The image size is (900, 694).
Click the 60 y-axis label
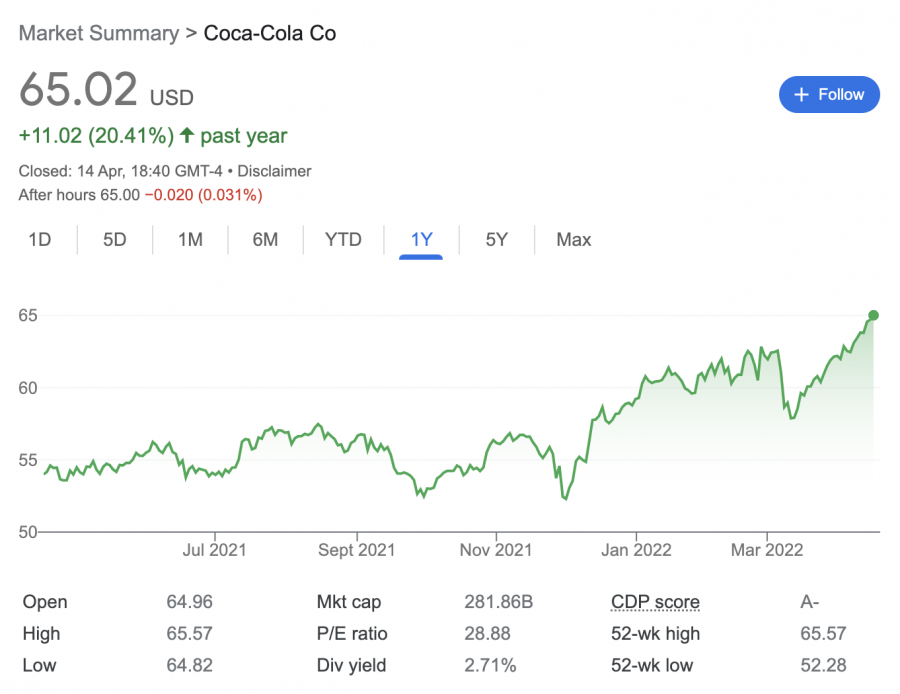coord(28,388)
